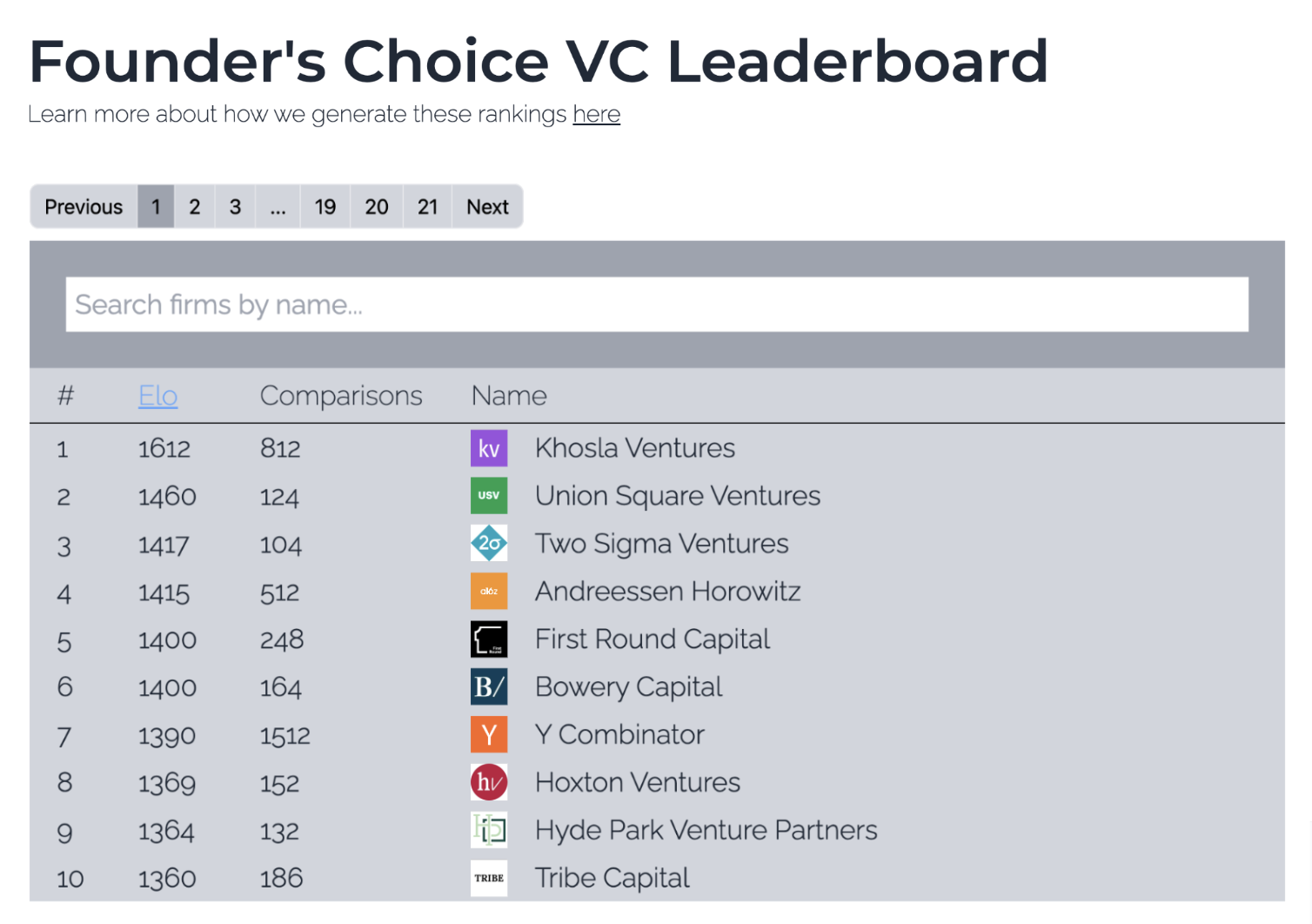Go to page 2 of leaderboard

click(195, 206)
